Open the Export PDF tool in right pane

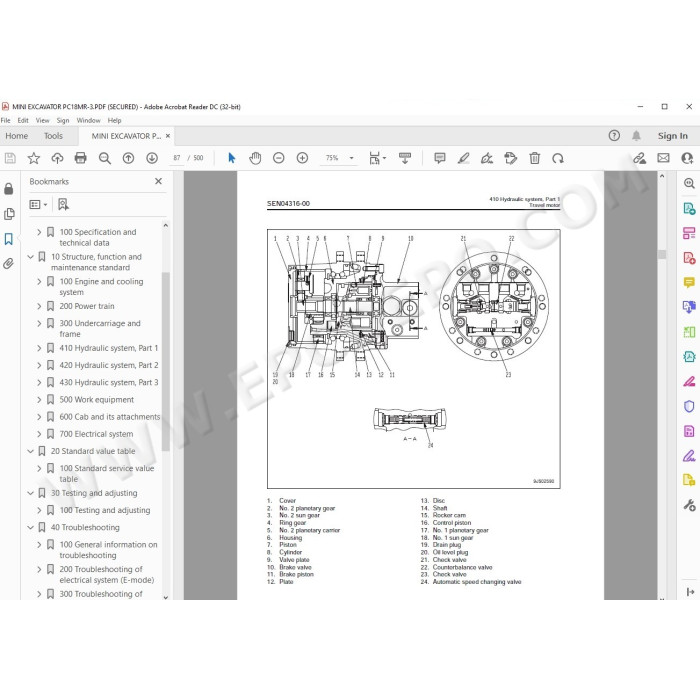689,208
